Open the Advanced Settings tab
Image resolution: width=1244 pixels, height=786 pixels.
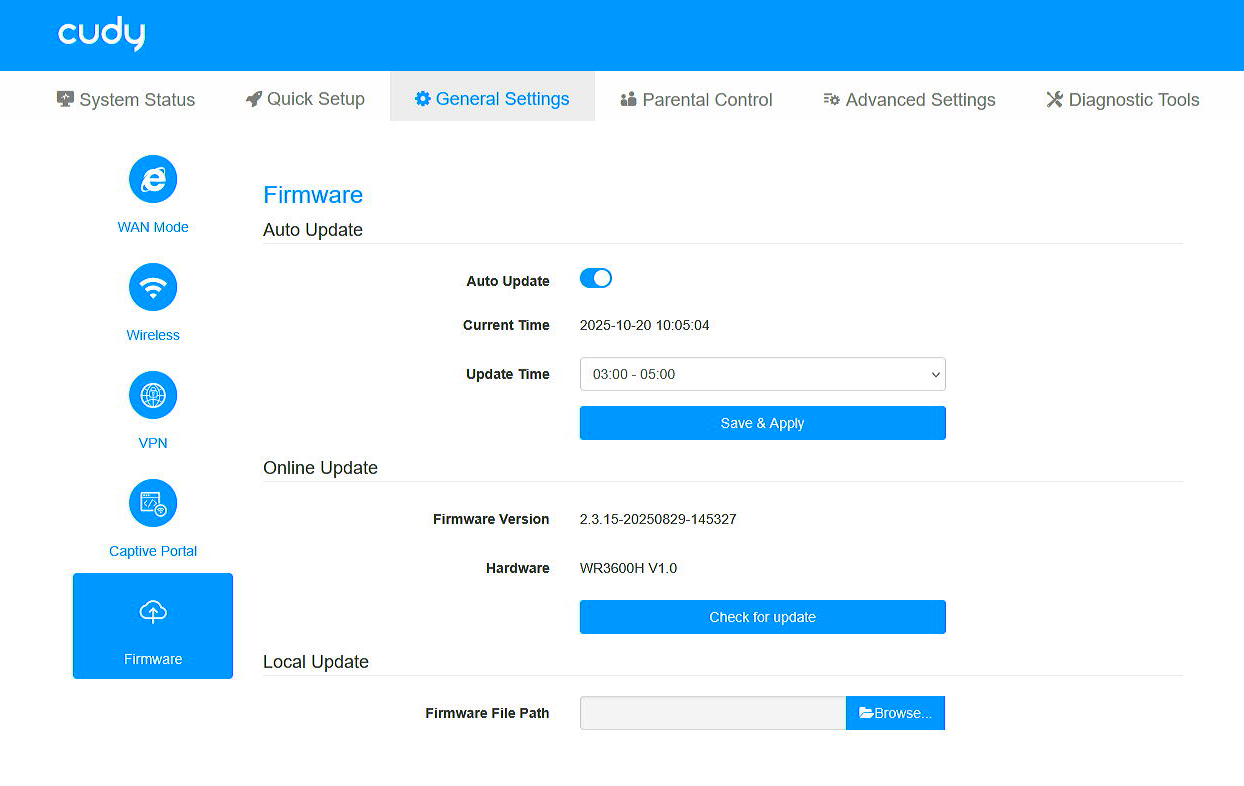(909, 100)
